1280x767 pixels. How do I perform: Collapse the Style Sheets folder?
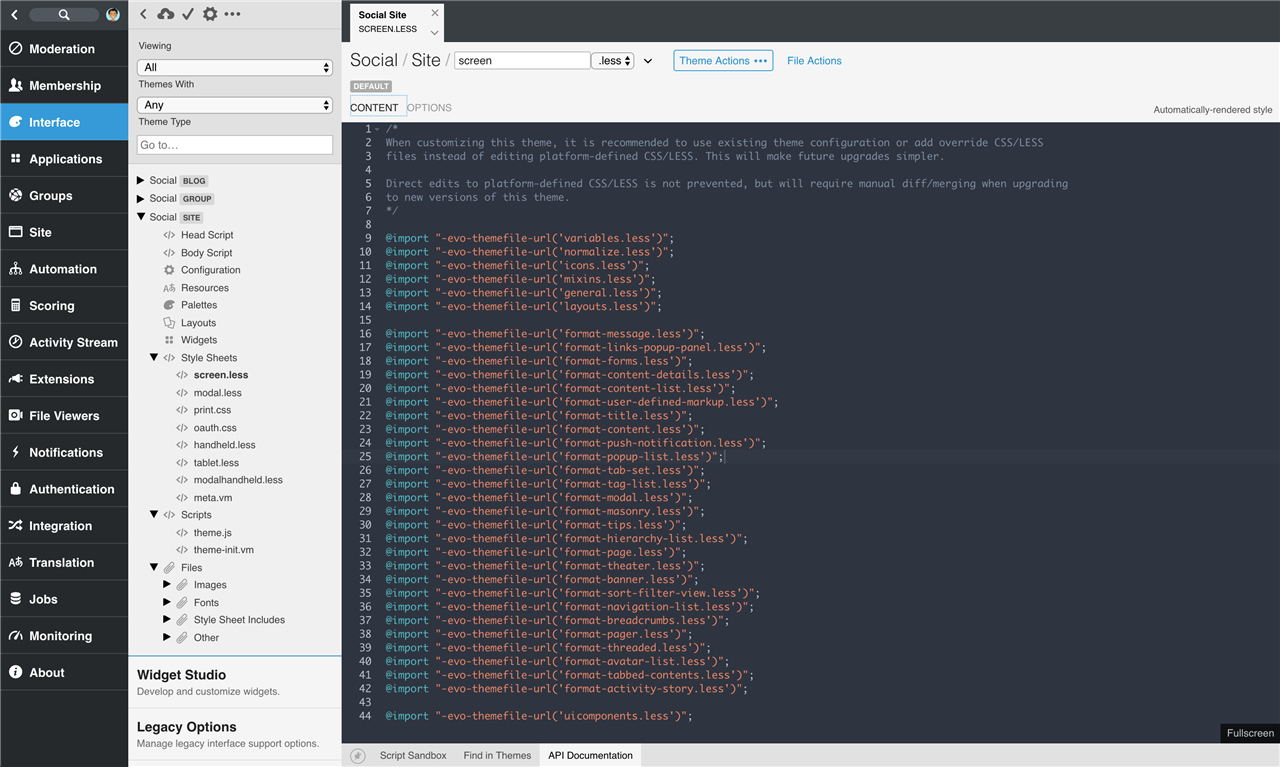(154, 357)
